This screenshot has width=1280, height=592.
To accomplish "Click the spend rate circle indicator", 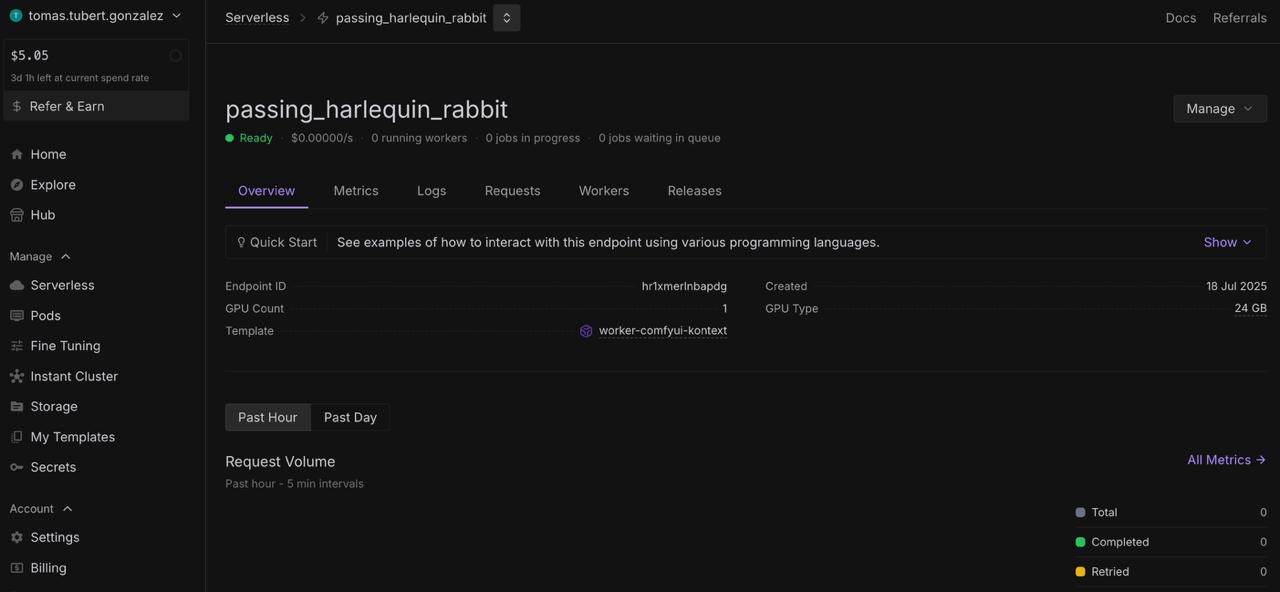I will click(175, 56).
